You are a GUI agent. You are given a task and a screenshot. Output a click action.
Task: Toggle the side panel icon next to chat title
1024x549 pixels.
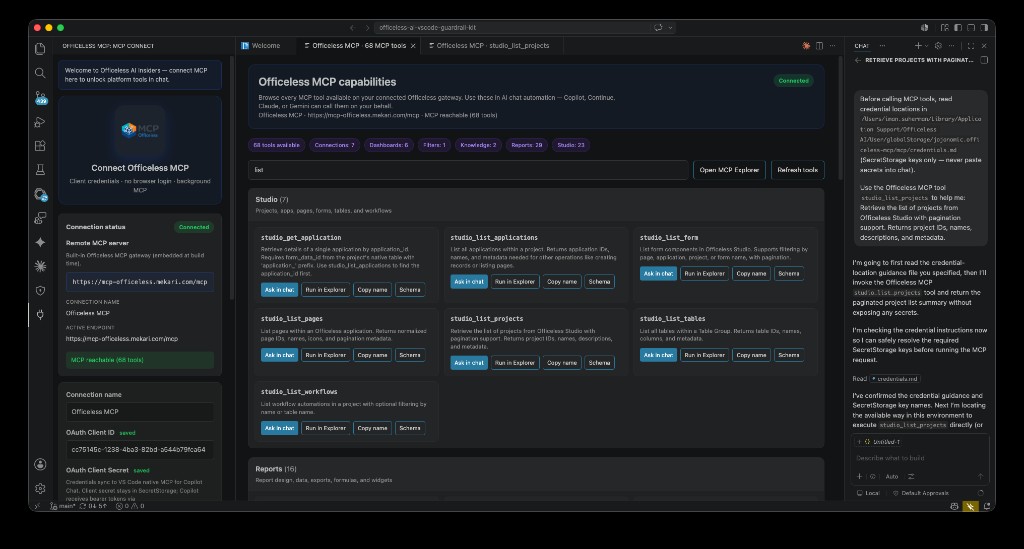tap(984, 60)
